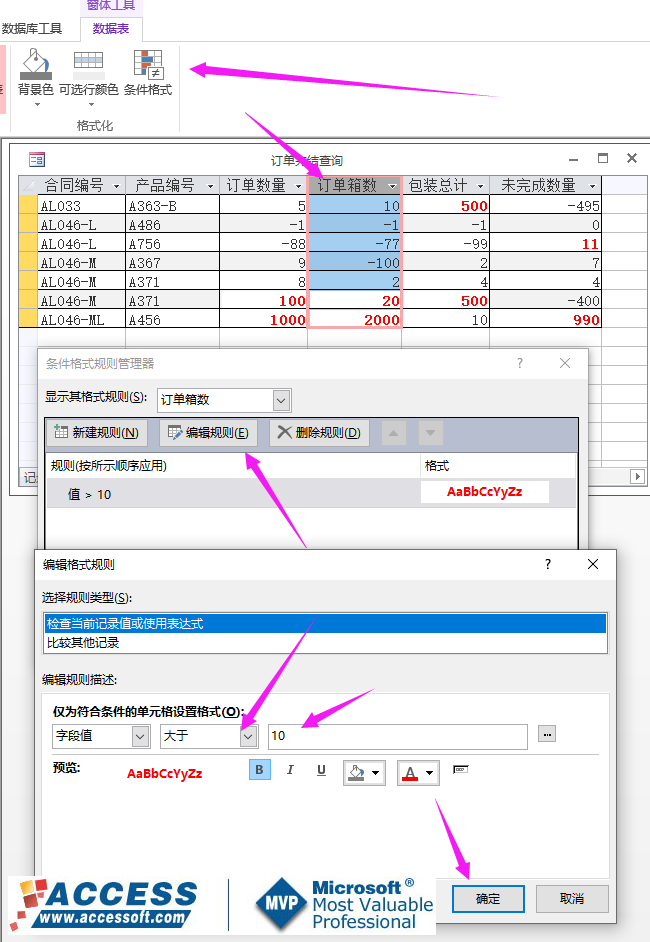Click the 订单数量 cell showing 1000
650x942 pixels.
click(264, 319)
